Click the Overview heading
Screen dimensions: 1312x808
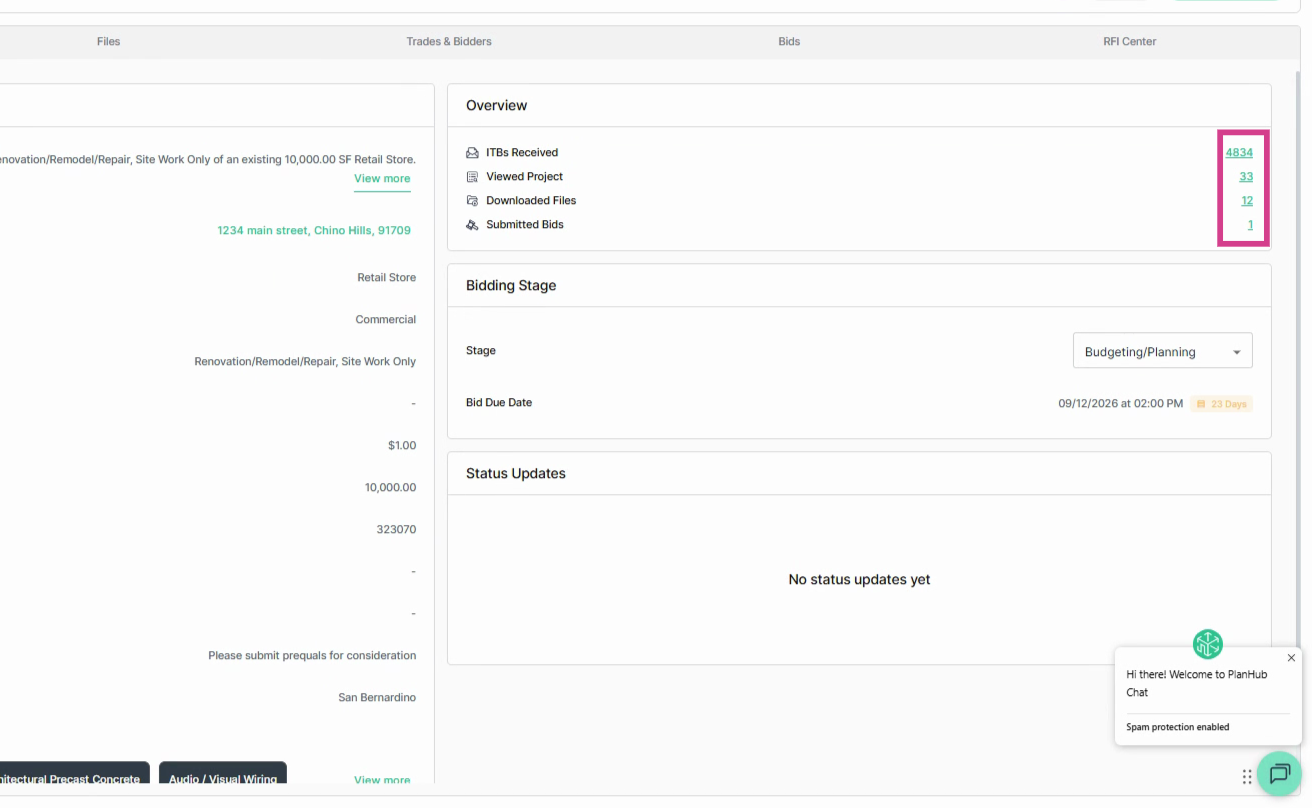(x=497, y=106)
